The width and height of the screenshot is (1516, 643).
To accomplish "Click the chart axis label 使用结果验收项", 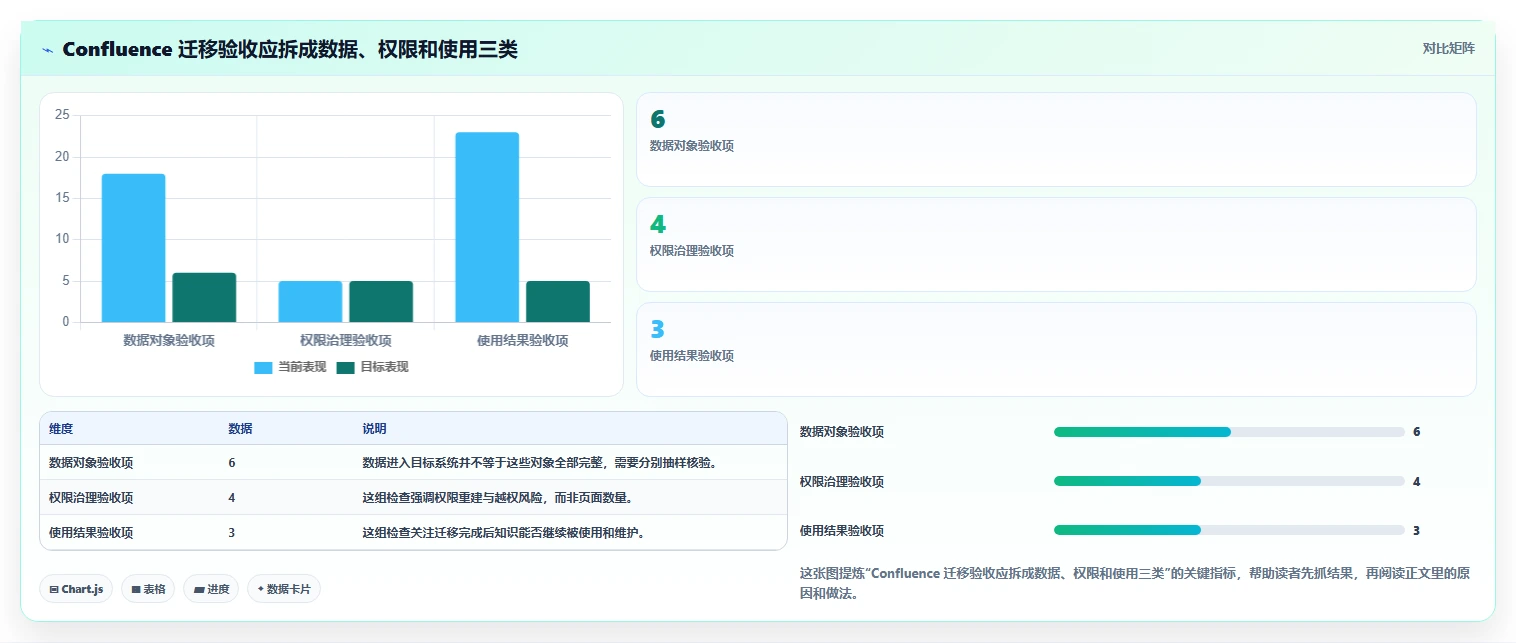I will pyautogui.click(x=523, y=341).
